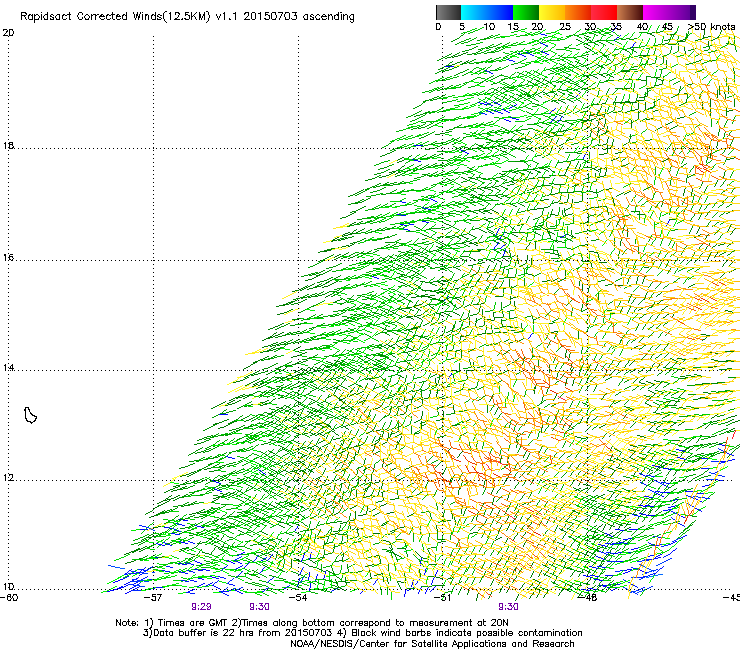Image resolution: width=740 pixels, height=650 pixels.
Task: Click the '9:30' time label right of -51
Action: click(508, 607)
